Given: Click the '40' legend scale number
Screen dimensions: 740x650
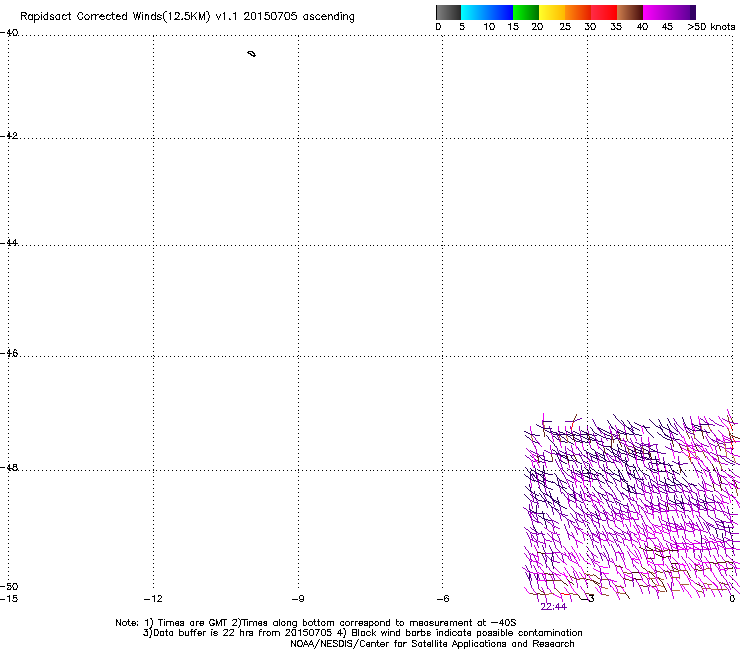Looking at the screenshot, I should 642,27.
